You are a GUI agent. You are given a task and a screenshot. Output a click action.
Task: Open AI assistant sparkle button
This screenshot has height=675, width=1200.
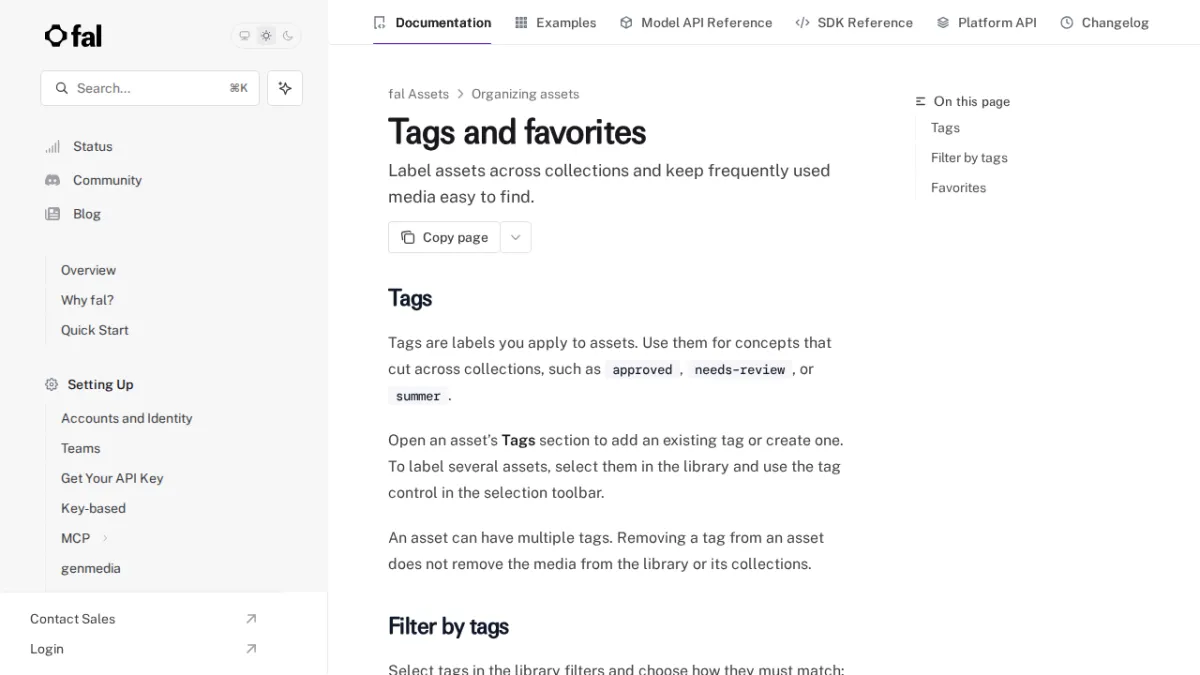click(x=285, y=88)
